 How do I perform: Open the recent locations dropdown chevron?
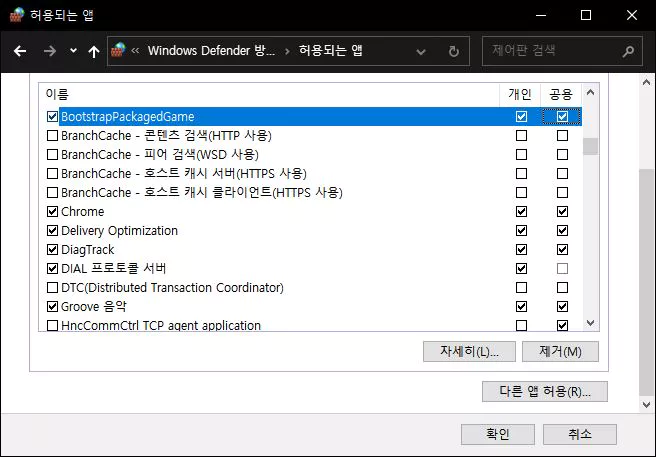[x=73, y=51]
